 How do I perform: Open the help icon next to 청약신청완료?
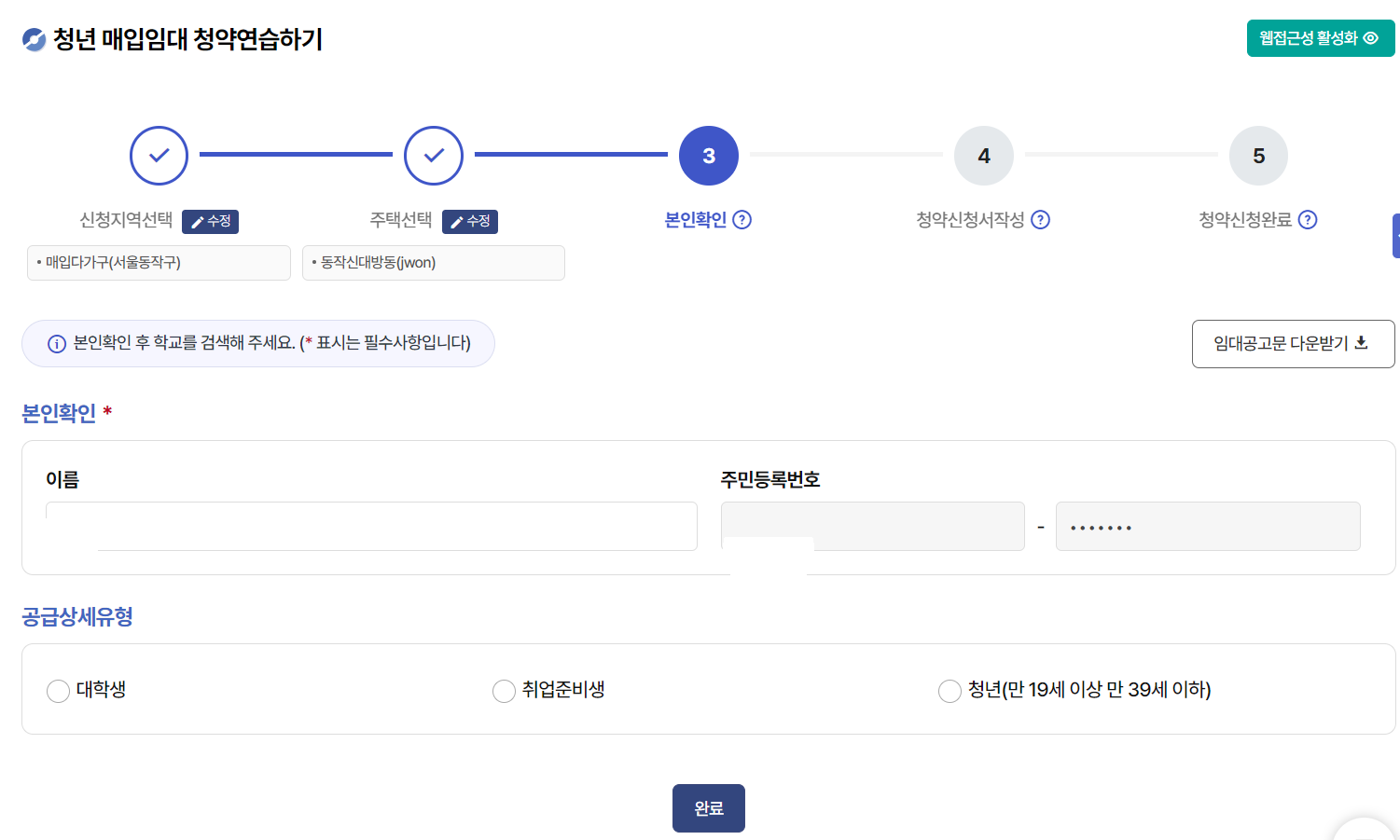click(x=1308, y=220)
